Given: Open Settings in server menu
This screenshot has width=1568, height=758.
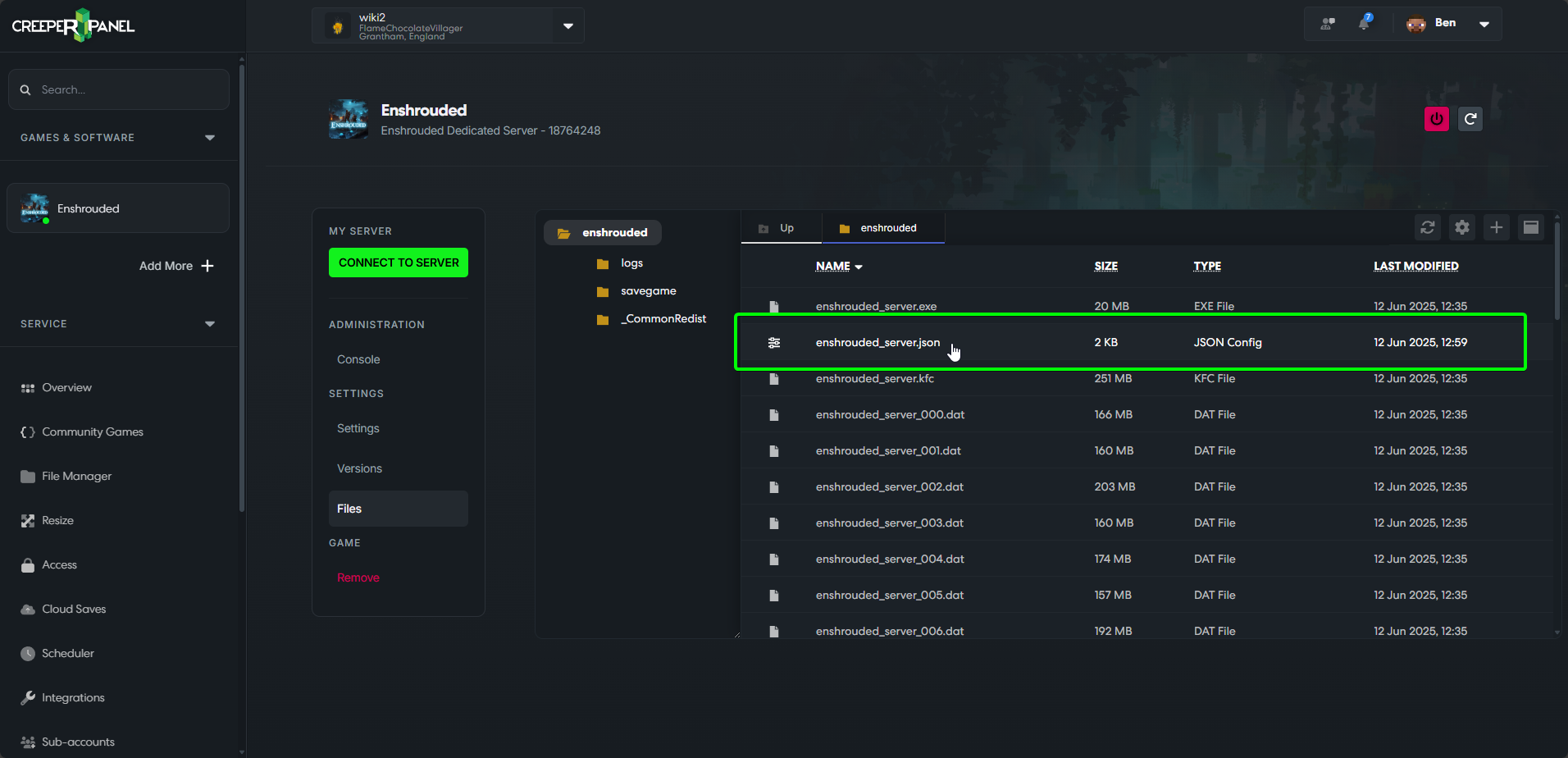Looking at the screenshot, I should pos(358,428).
